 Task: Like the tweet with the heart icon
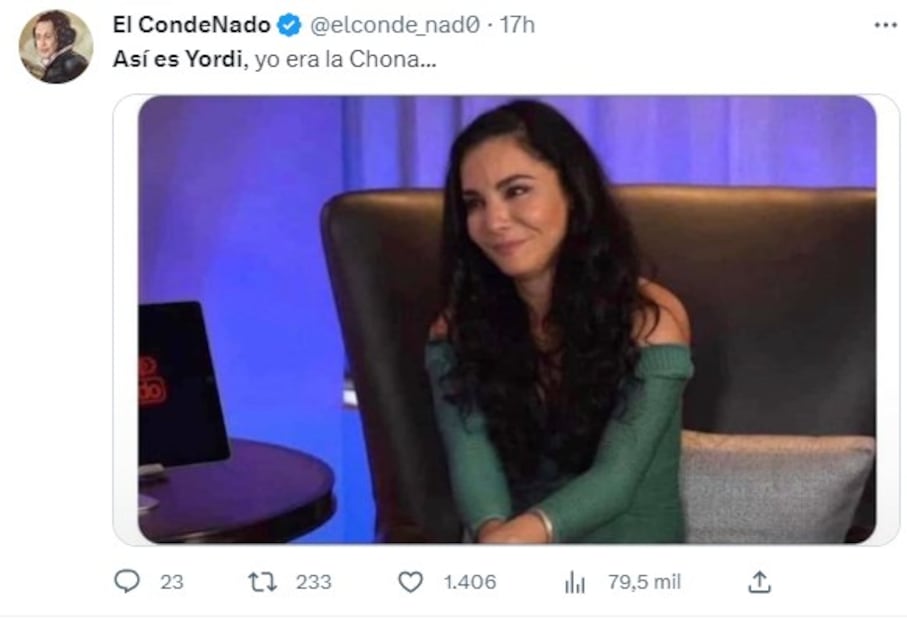tap(411, 582)
